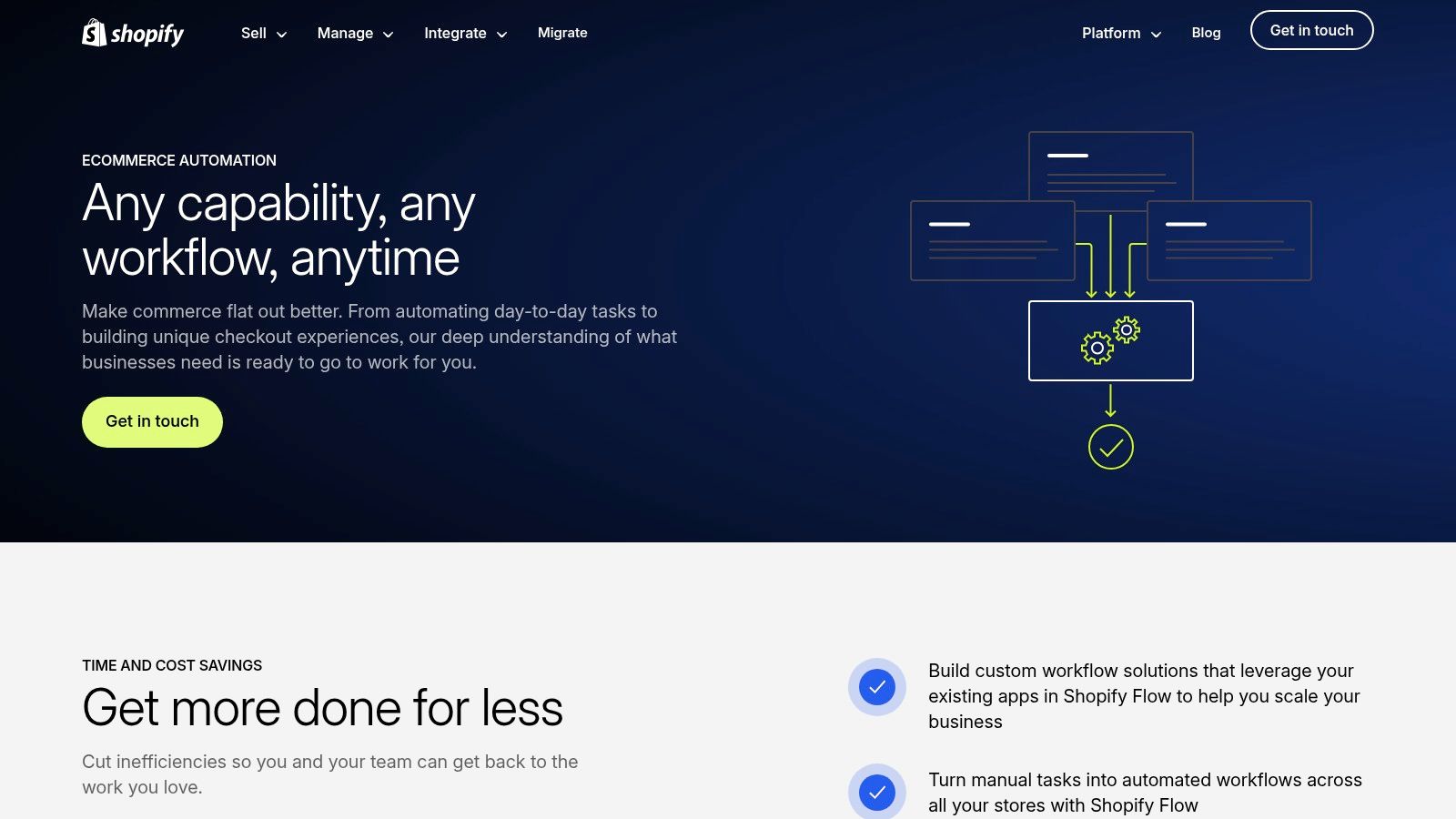Click the blue check beside Build custom workflow
This screenshot has width=1456, height=819.
[x=877, y=687]
